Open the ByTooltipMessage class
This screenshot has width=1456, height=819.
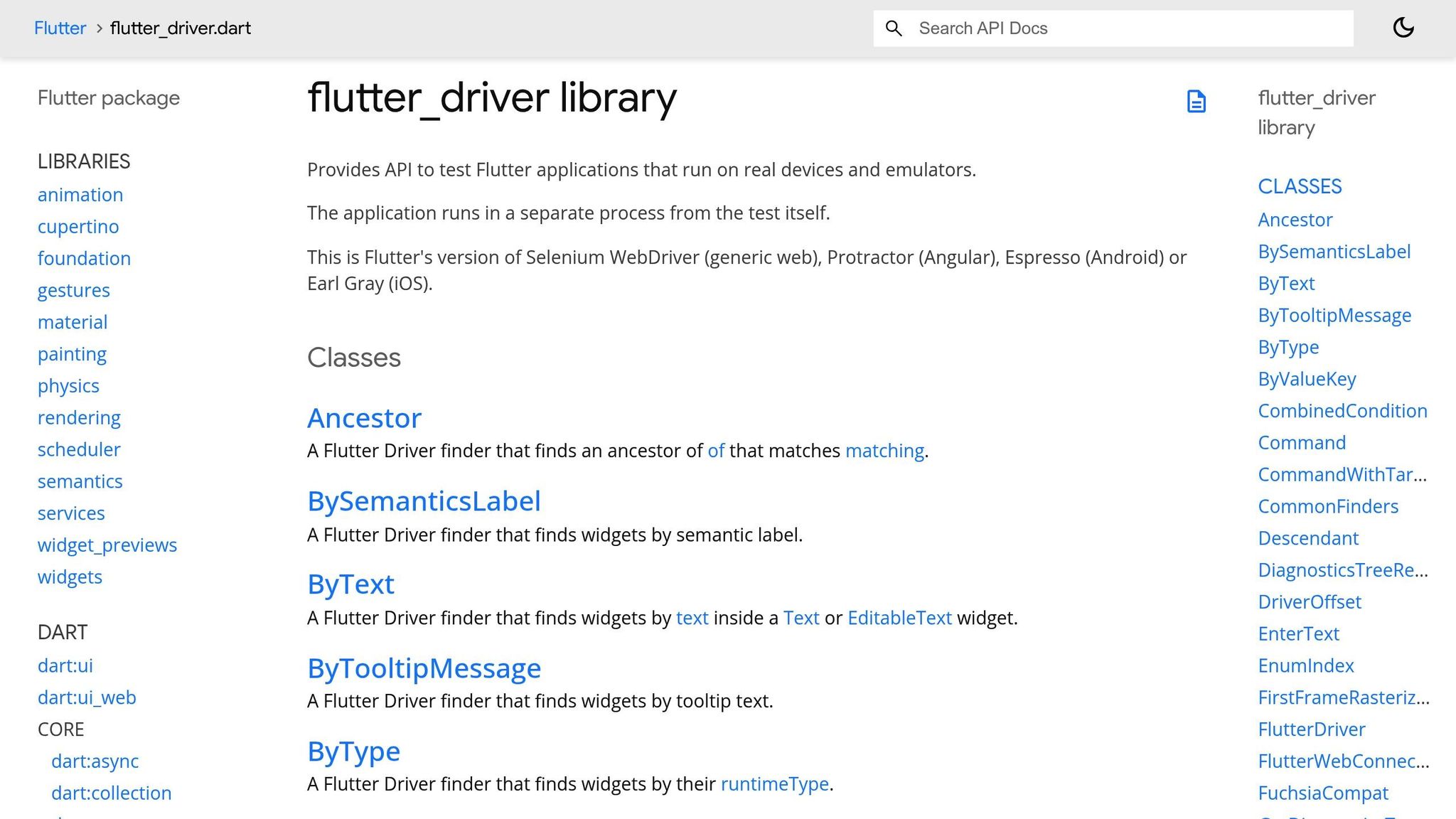pos(424,668)
